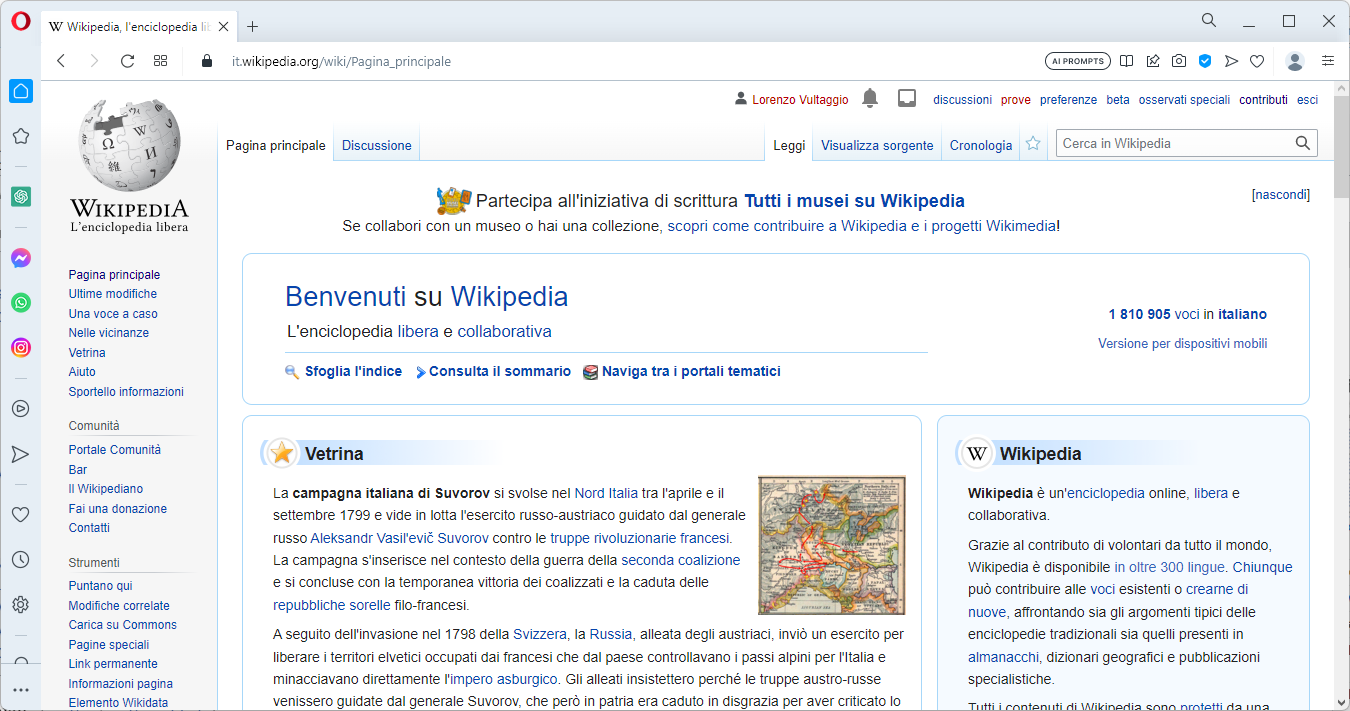Open the Speed Dial grid icon
This screenshot has height=711, width=1350.
[160, 61]
